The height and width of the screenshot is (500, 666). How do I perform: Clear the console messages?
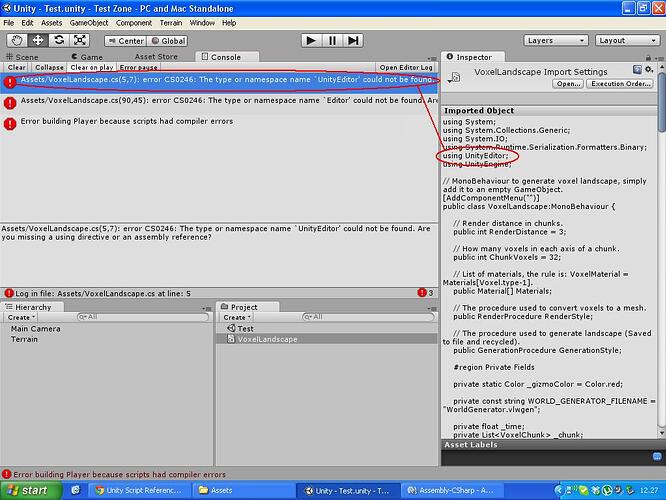pyautogui.click(x=17, y=67)
